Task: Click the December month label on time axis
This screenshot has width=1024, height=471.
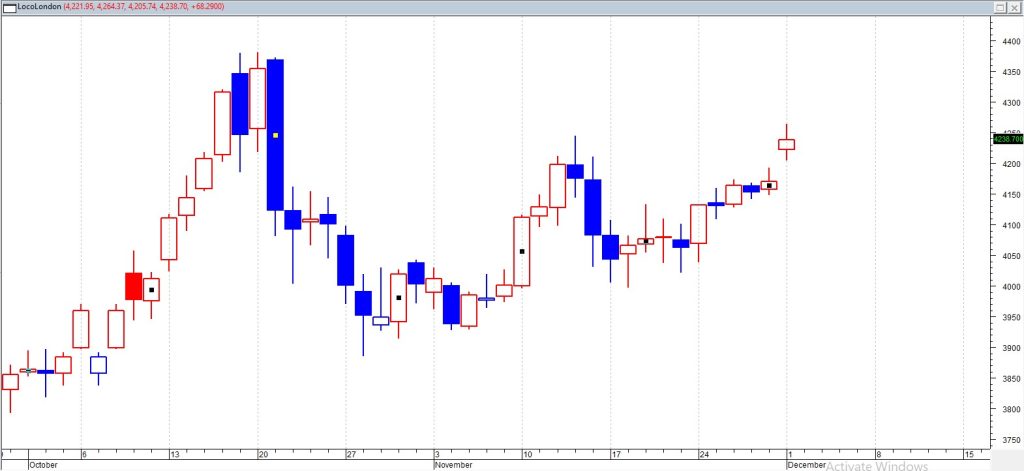Action: click(x=807, y=465)
